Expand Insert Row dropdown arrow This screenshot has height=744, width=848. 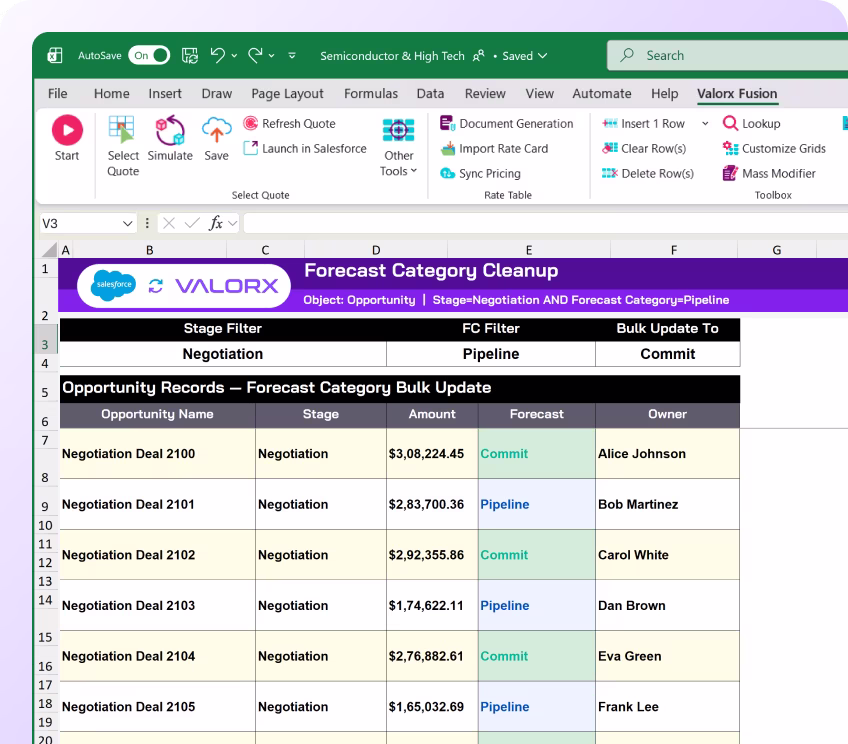click(x=705, y=123)
